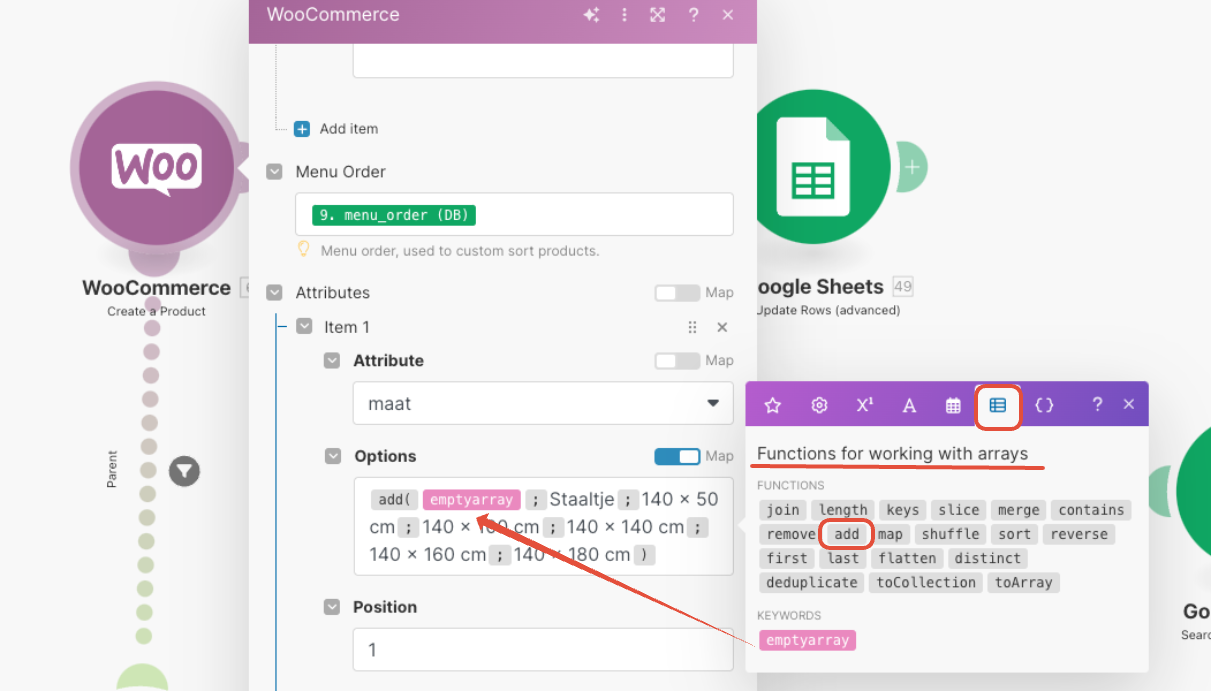The height and width of the screenshot is (691, 1211).
Task: Open help for the WooCommerce module panel
Action: click(x=693, y=15)
